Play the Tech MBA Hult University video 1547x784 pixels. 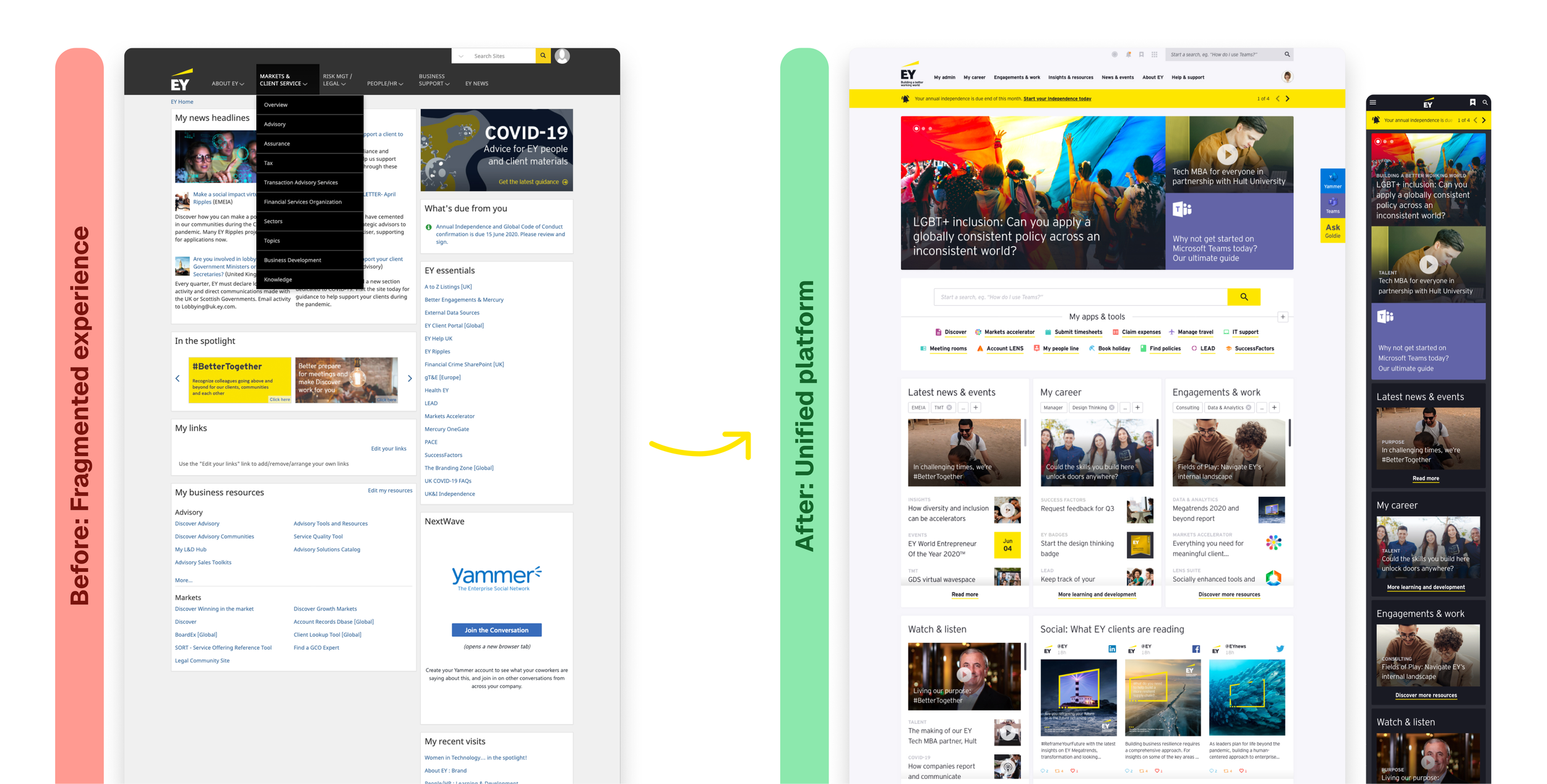[1228, 154]
